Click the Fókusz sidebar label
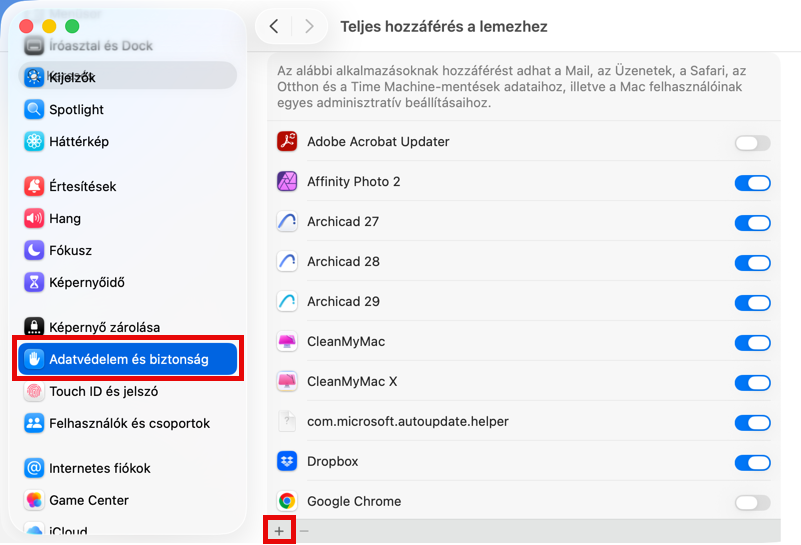 click(x=70, y=250)
